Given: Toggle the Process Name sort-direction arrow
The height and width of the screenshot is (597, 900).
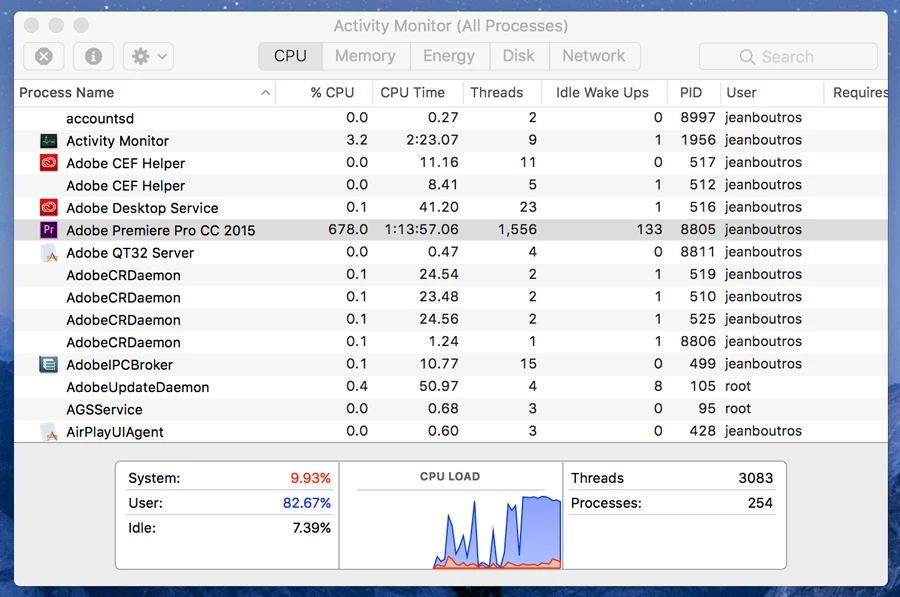Looking at the screenshot, I should point(265,92).
